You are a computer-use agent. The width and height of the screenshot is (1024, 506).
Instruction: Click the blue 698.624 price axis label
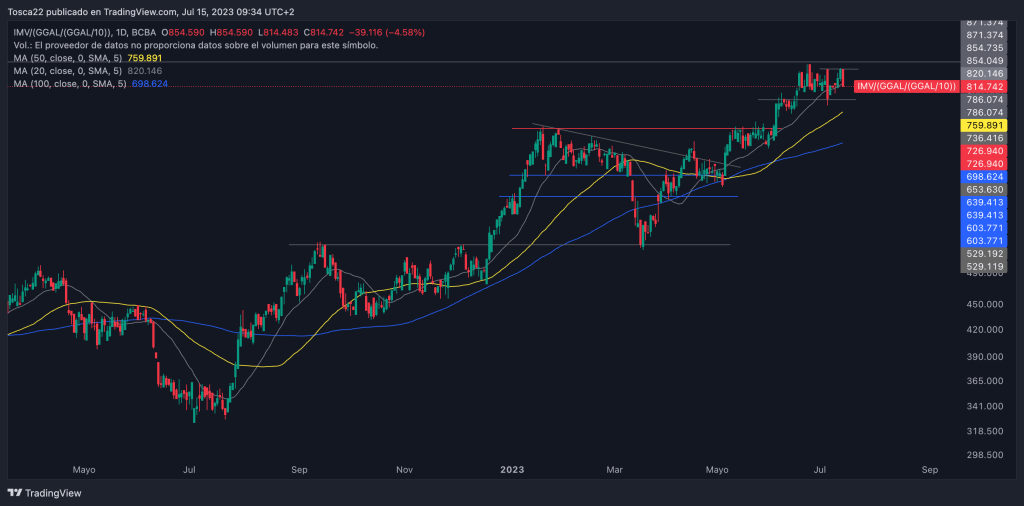[985, 176]
